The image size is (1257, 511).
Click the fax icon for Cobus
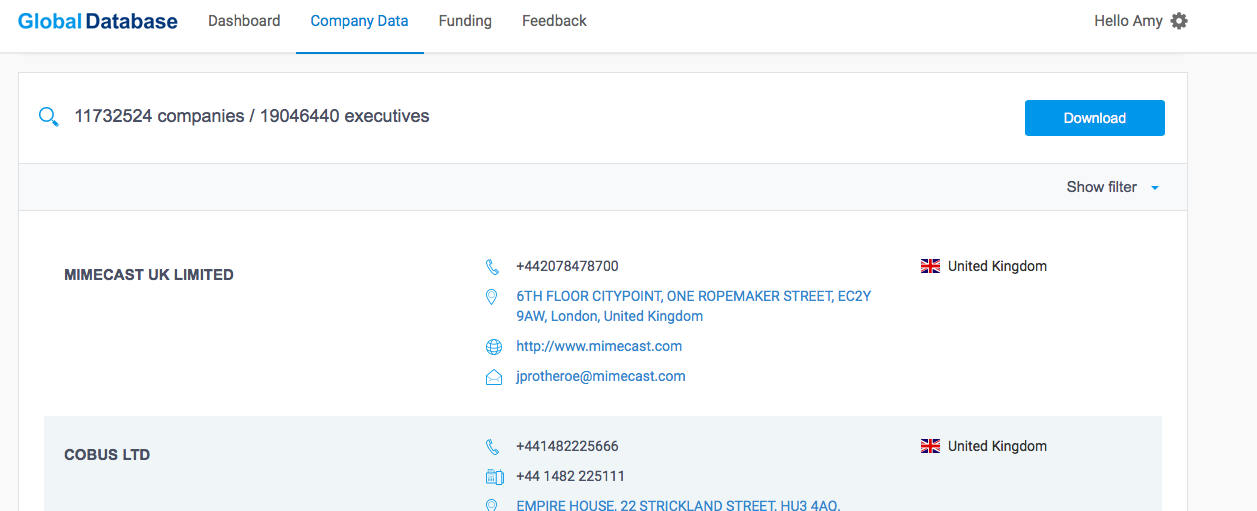[493, 477]
